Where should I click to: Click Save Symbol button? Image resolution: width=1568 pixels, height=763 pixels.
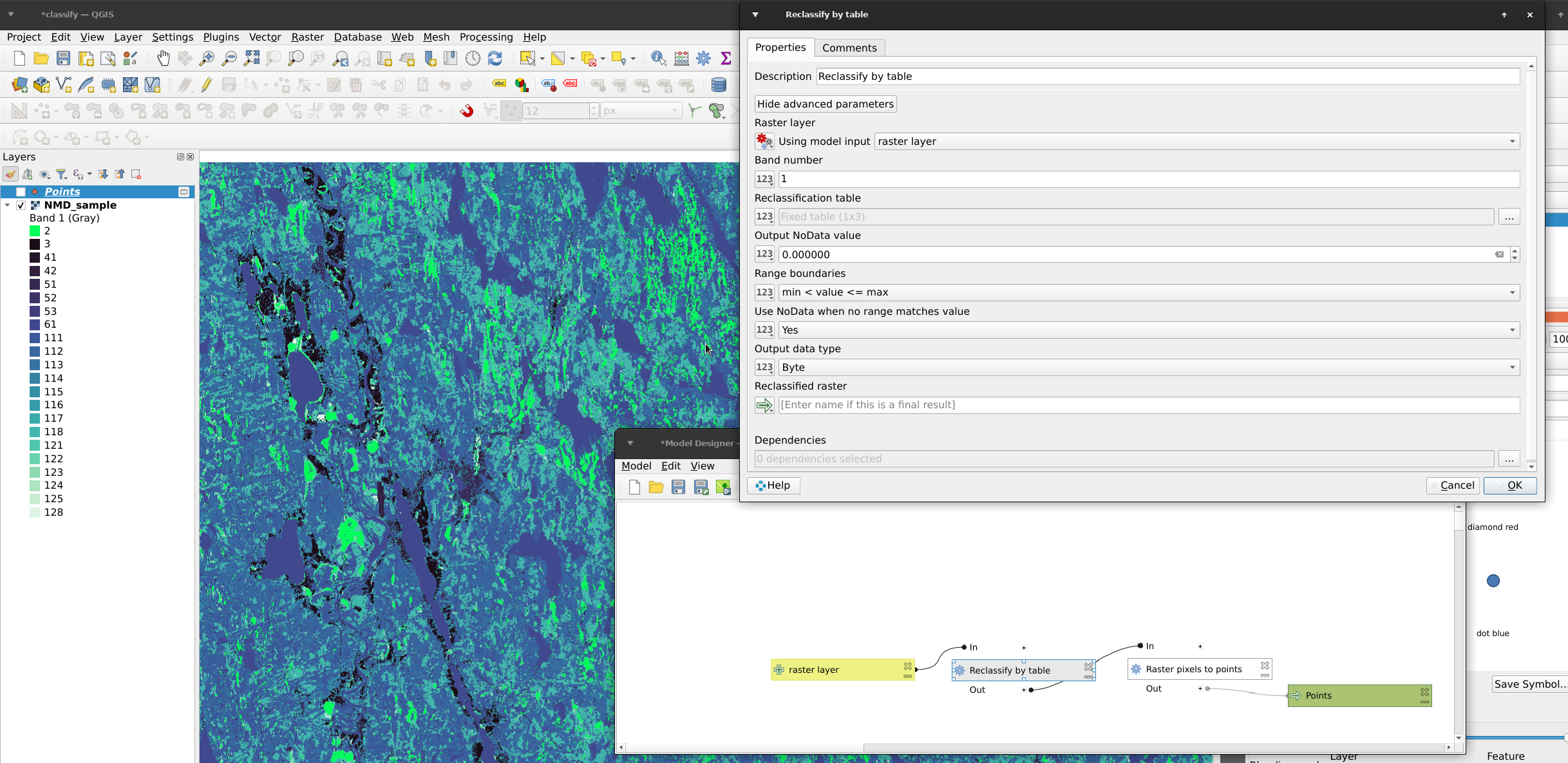(x=1529, y=684)
